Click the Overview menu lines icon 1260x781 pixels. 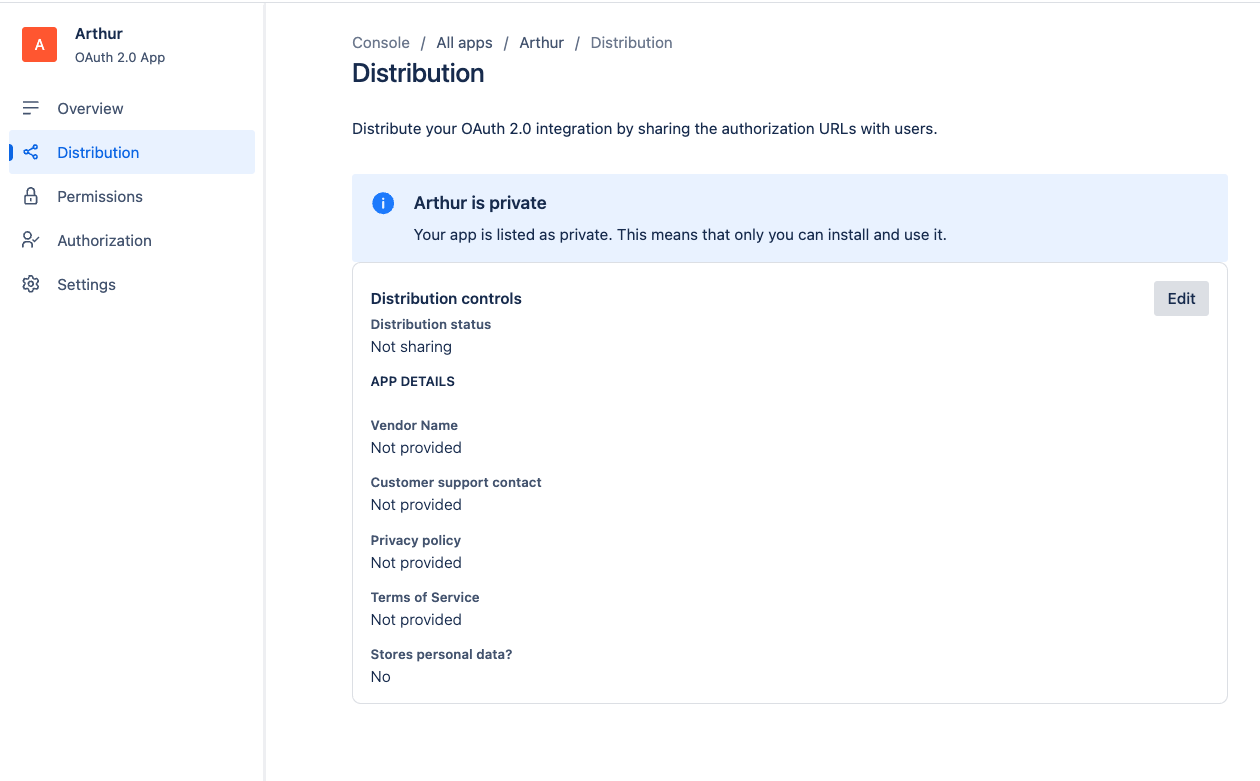(x=31, y=108)
